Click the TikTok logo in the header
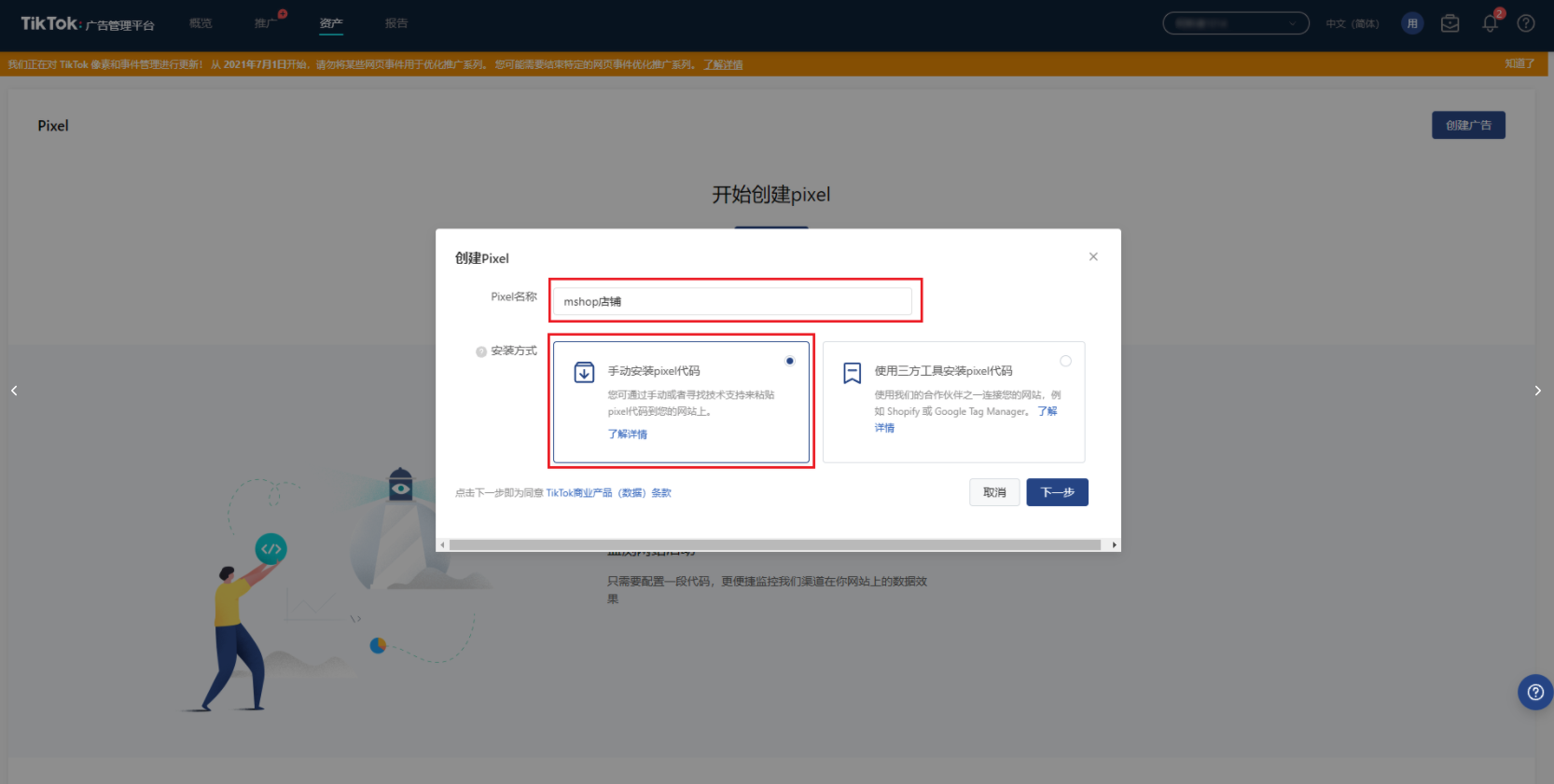The height and width of the screenshot is (784, 1554). (50, 24)
